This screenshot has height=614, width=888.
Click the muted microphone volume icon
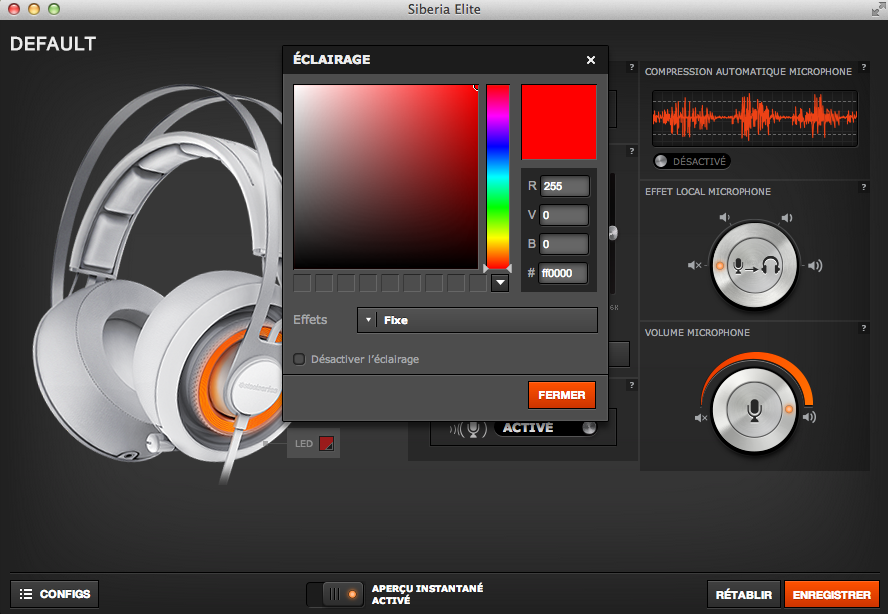click(701, 417)
